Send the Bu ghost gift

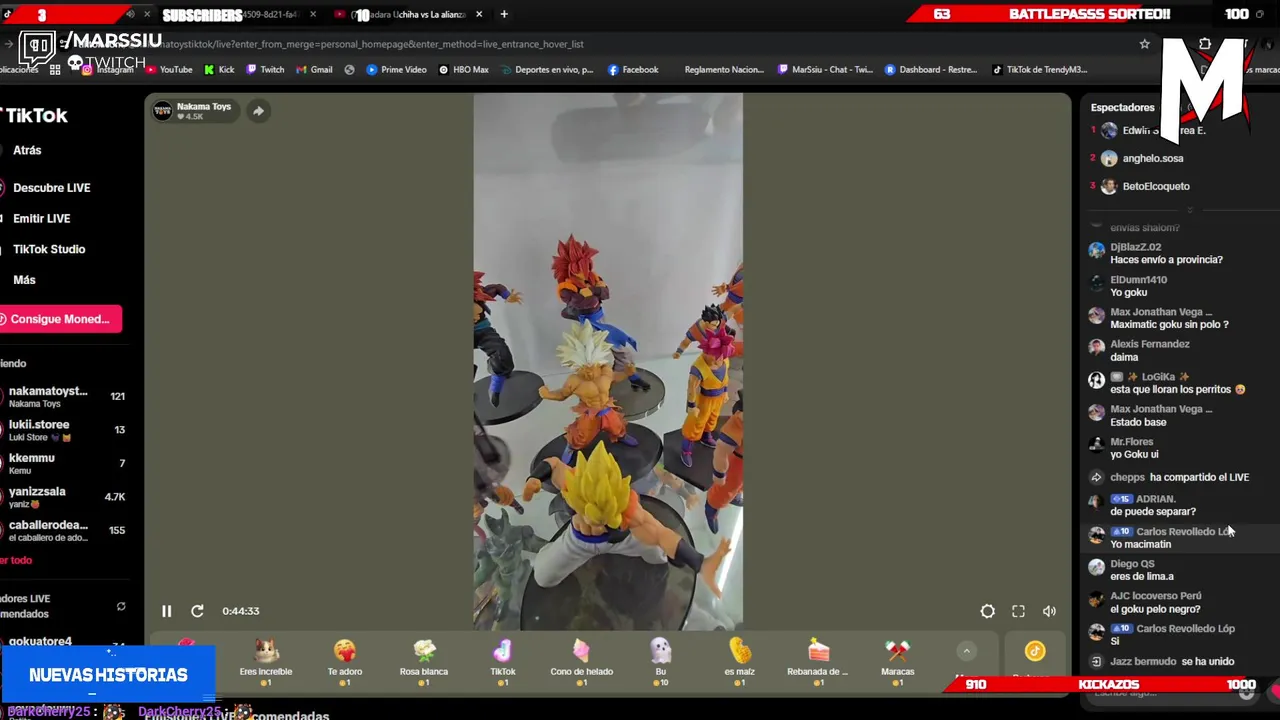pyautogui.click(x=660, y=662)
